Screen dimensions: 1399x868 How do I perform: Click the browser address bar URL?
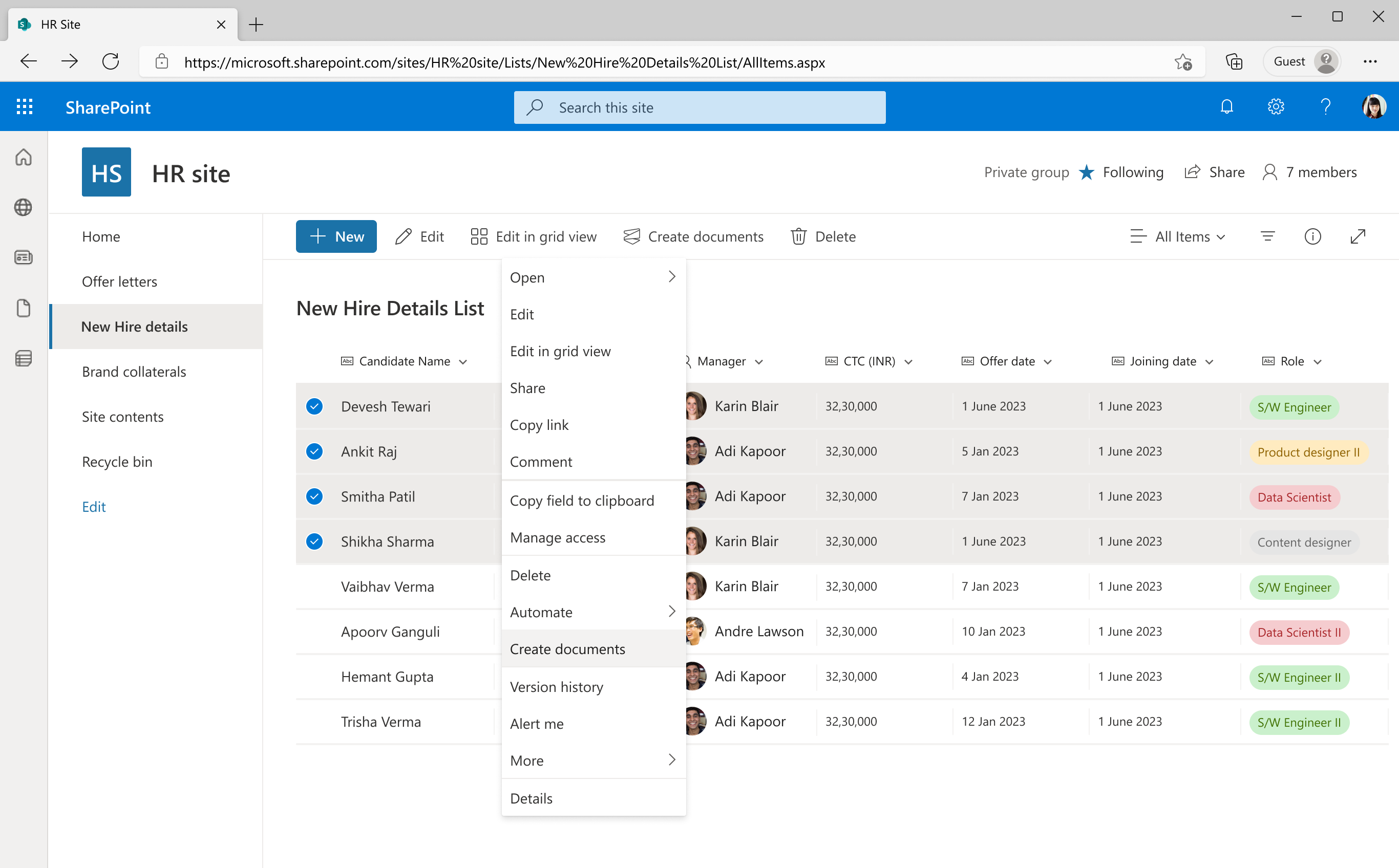(x=504, y=62)
